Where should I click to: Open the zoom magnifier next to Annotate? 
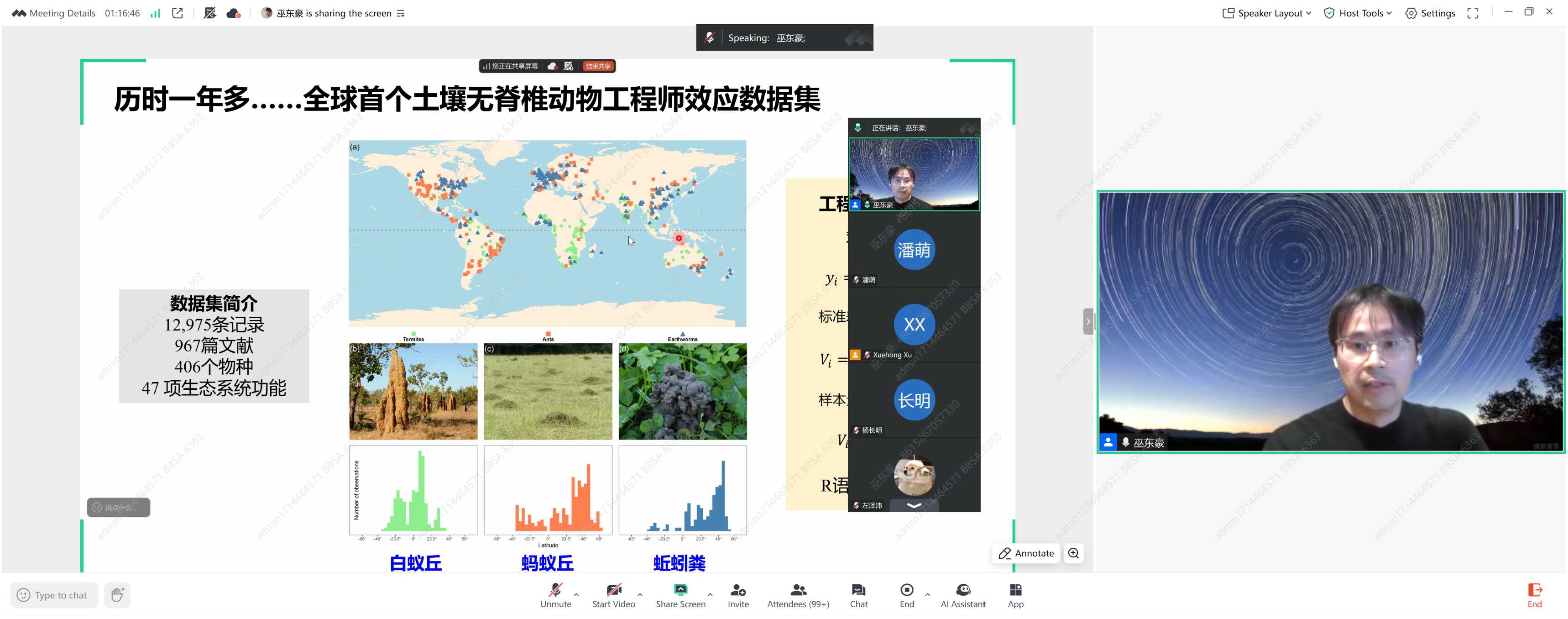coord(1073,553)
